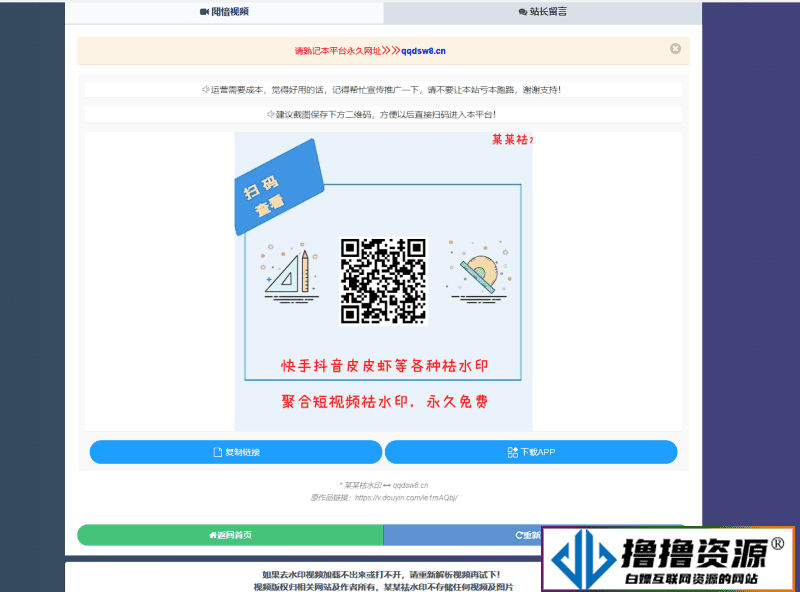Click the 某某祛水印 qqdsw8.cn footer text
Image resolution: width=800 pixels, height=592 pixels.
pos(386,485)
